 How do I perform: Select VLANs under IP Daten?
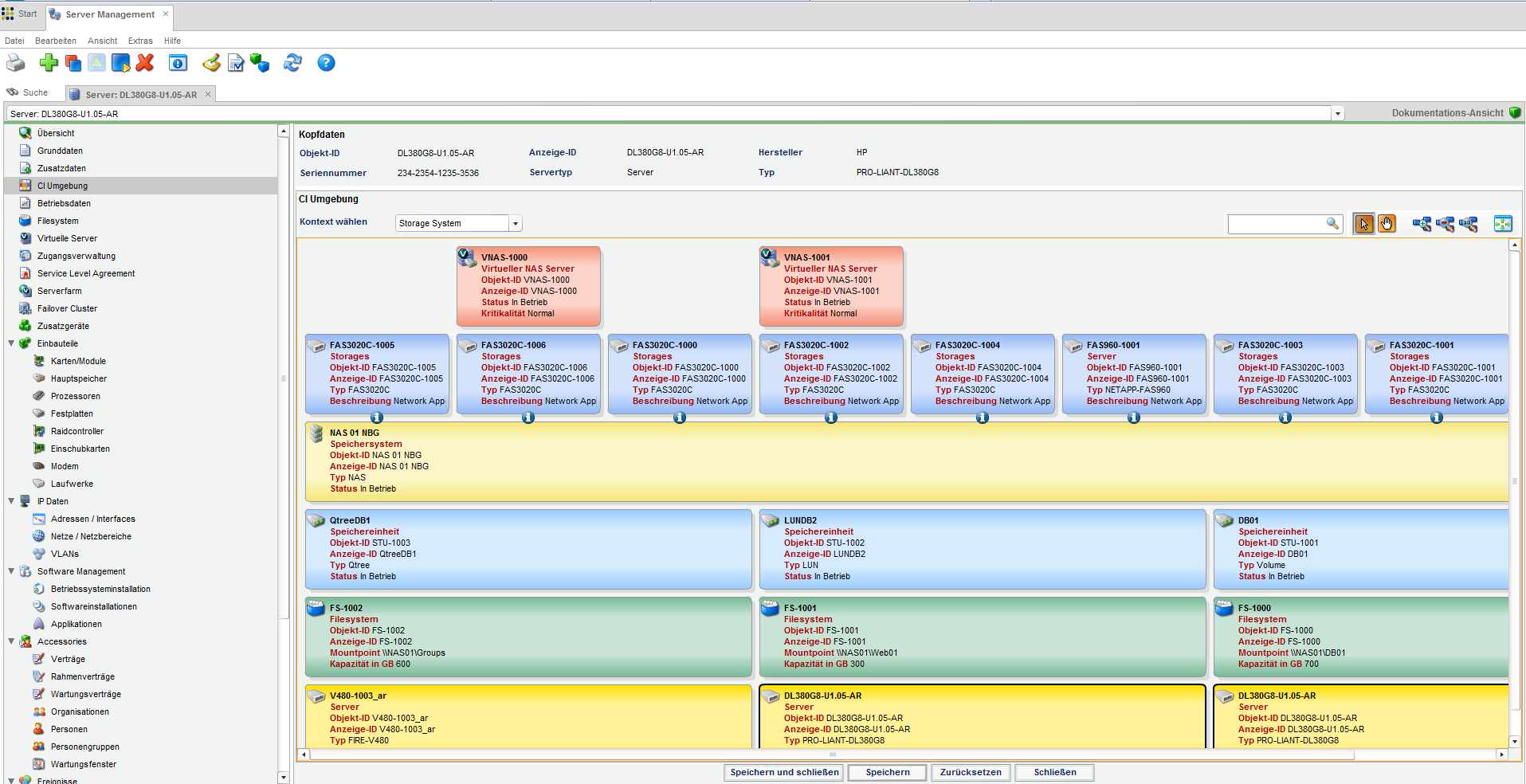coord(65,554)
